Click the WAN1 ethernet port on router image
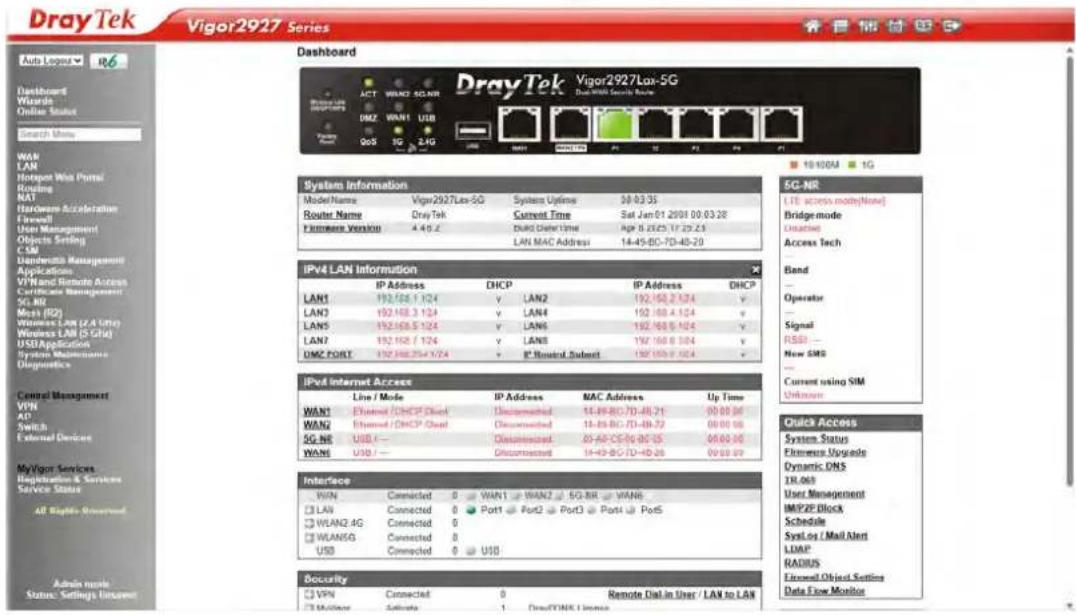Image resolution: width=1076 pixels, height=615 pixels. coord(519,125)
